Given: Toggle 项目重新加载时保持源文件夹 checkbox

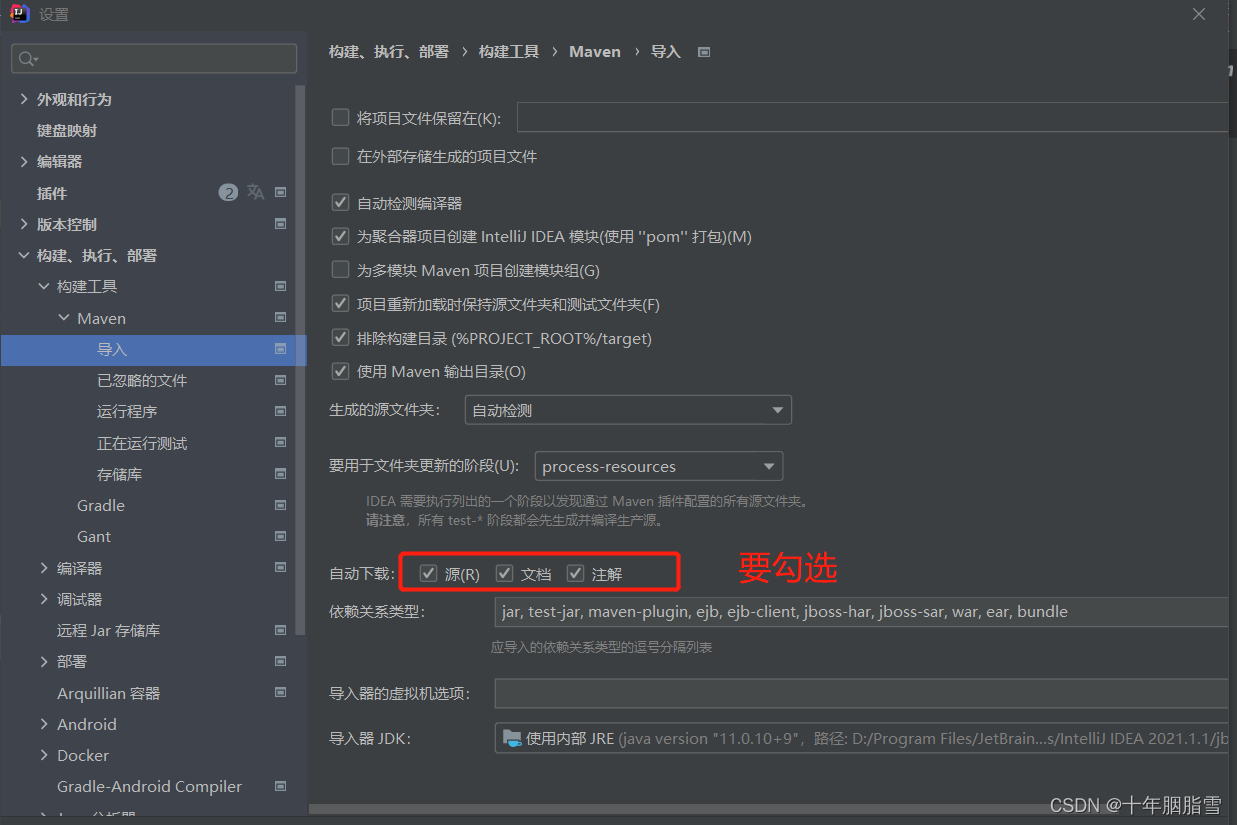Looking at the screenshot, I should click(x=340, y=304).
